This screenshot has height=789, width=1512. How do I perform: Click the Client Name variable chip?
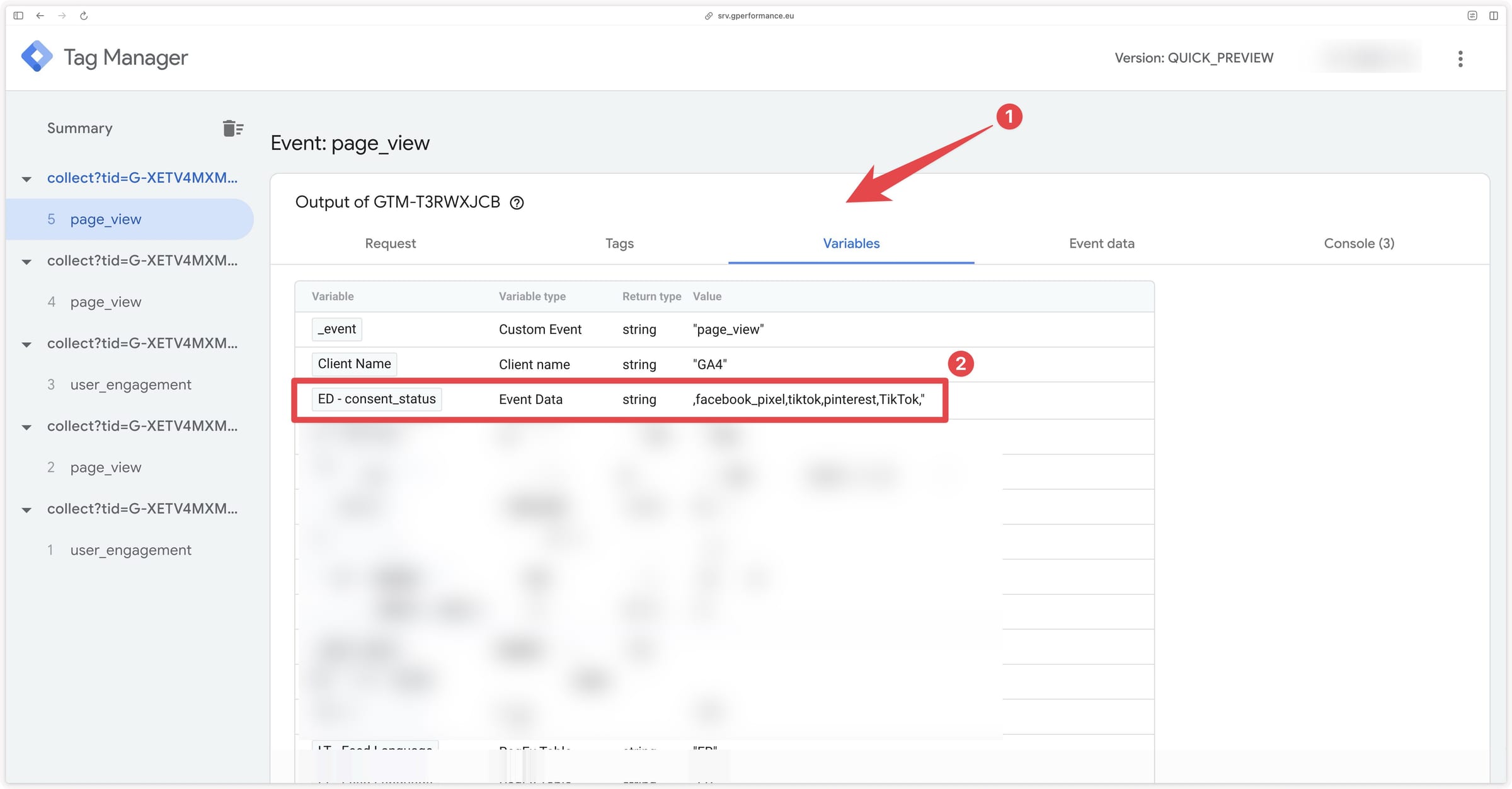pyautogui.click(x=354, y=364)
